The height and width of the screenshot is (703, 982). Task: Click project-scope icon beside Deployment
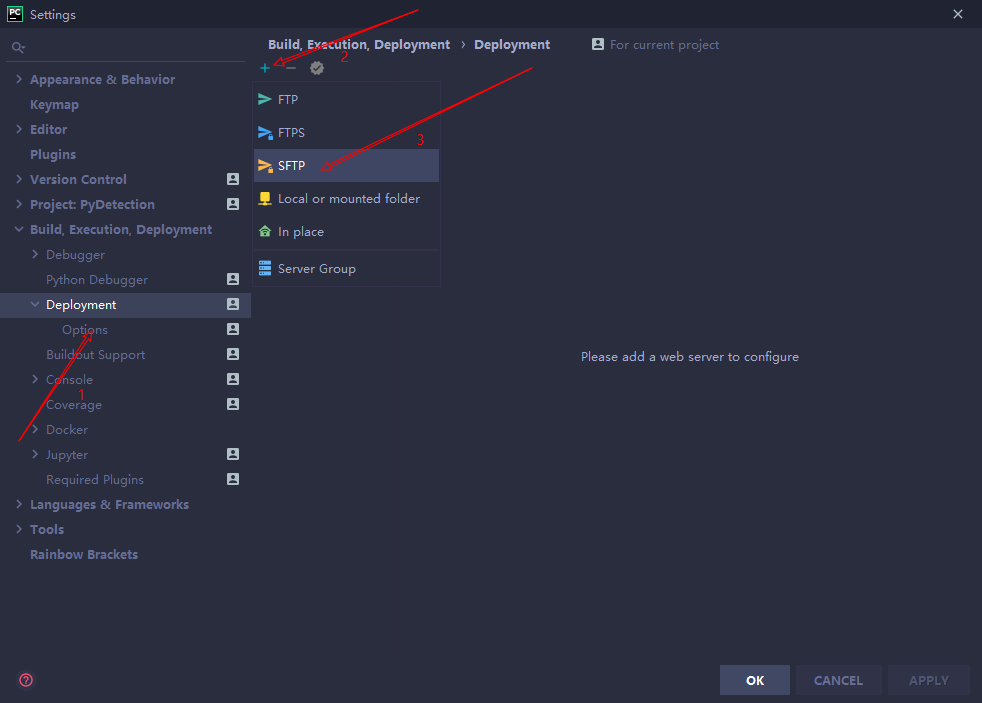pyautogui.click(x=233, y=304)
